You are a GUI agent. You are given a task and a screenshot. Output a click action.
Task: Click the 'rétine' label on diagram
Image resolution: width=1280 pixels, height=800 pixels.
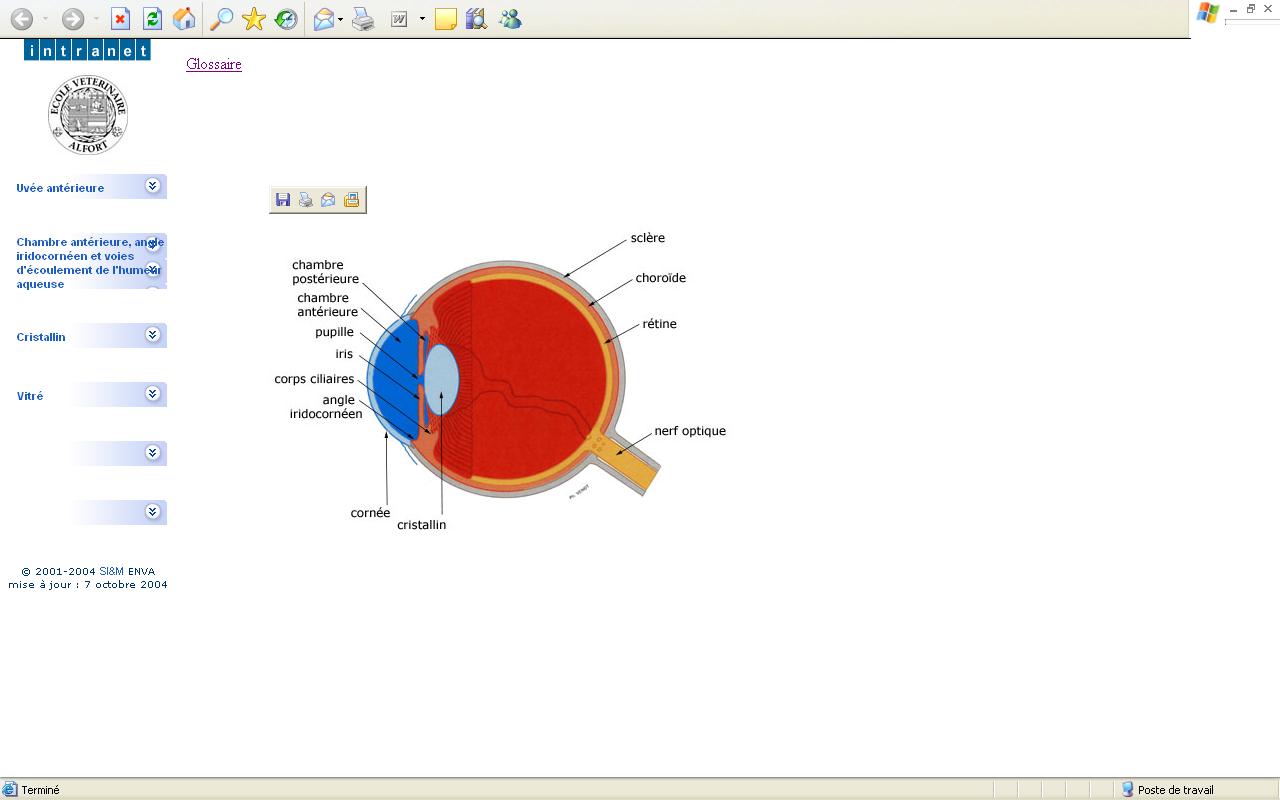point(660,324)
